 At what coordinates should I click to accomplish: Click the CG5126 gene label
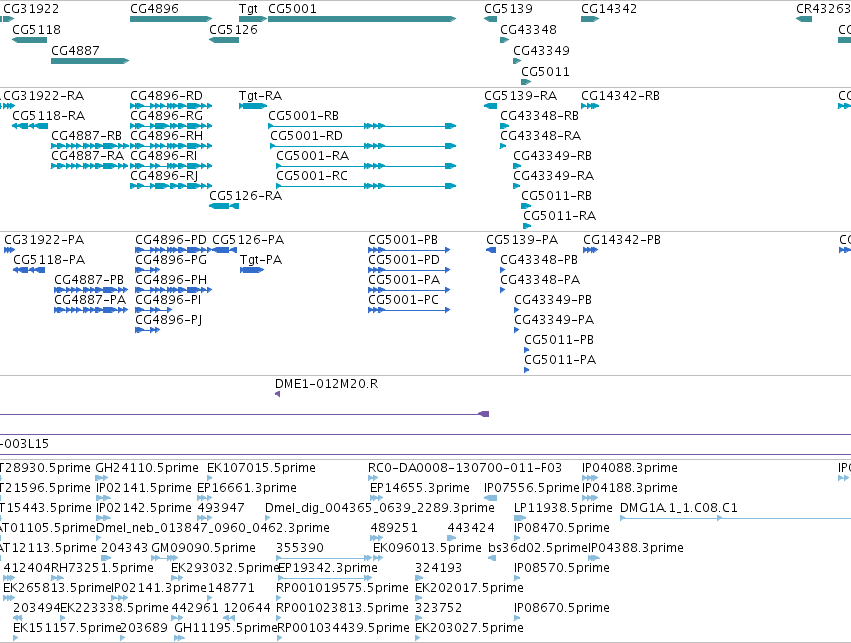click(x=233, y=30)
